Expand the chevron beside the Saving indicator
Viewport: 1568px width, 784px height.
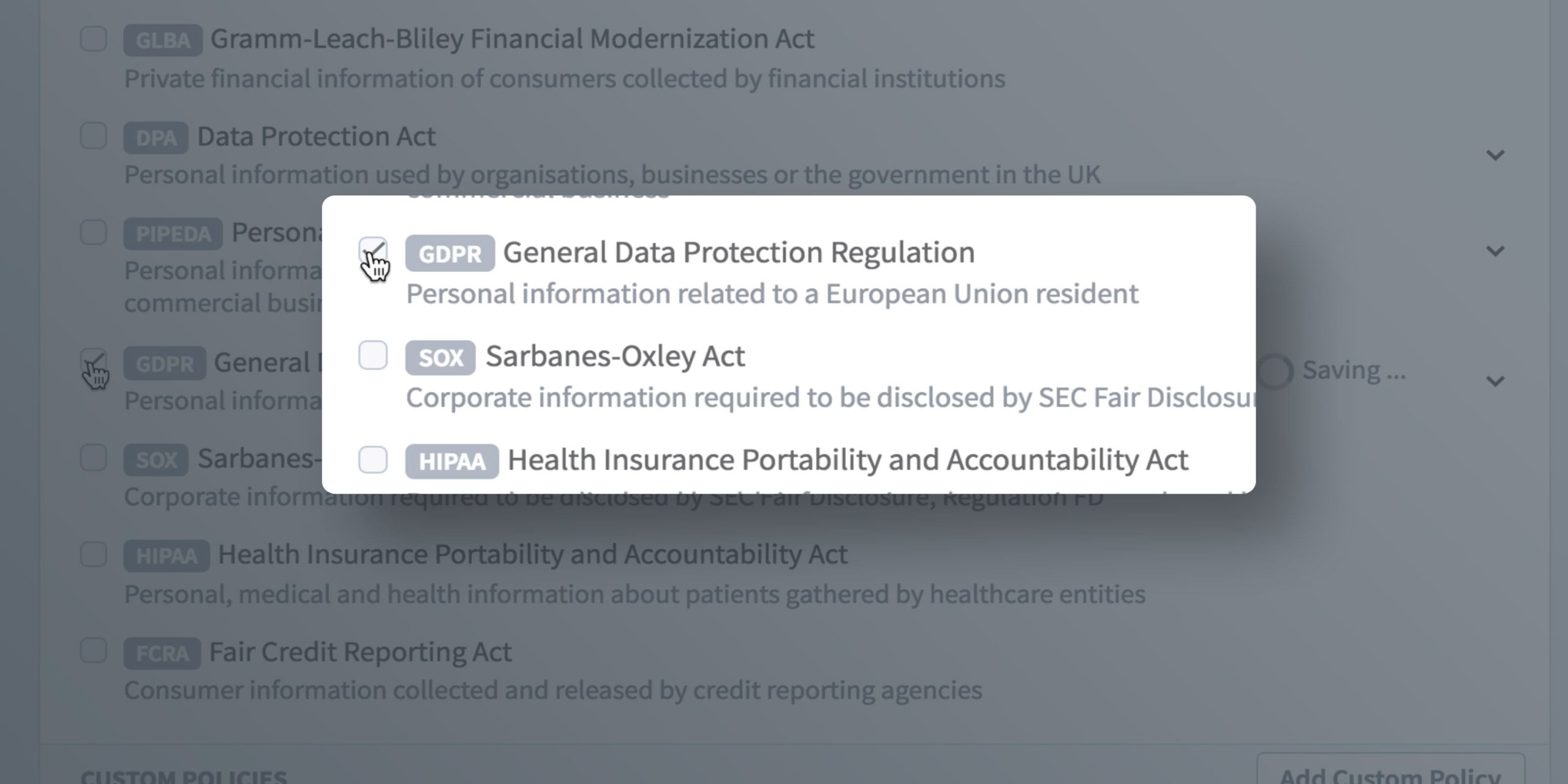click(1495, 382)
